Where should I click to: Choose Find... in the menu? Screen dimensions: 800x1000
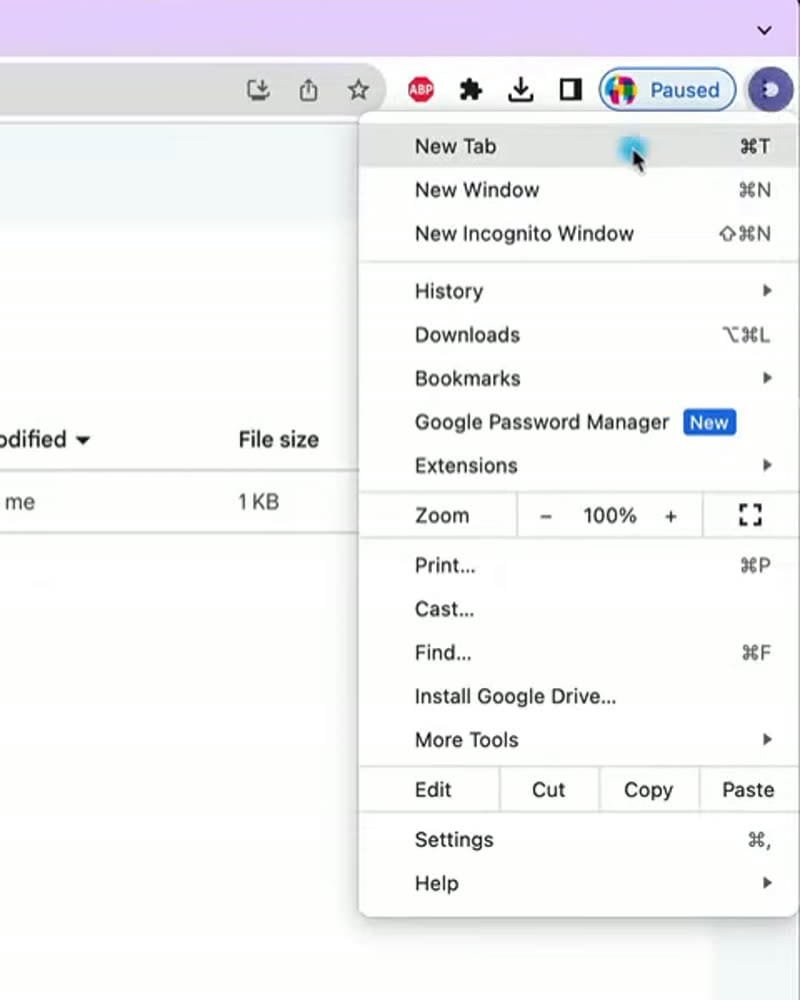(x=579, y=652)
